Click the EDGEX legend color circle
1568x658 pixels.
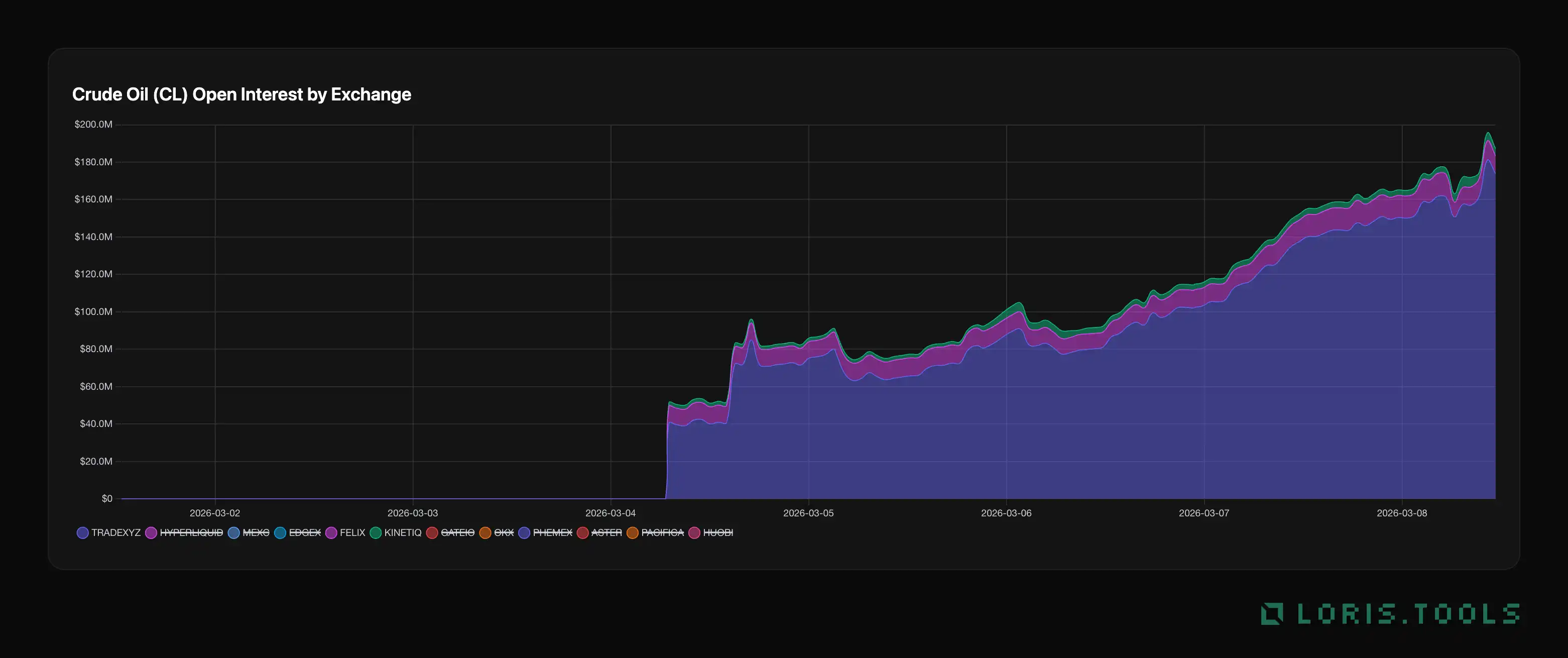(x=280, y=533)
